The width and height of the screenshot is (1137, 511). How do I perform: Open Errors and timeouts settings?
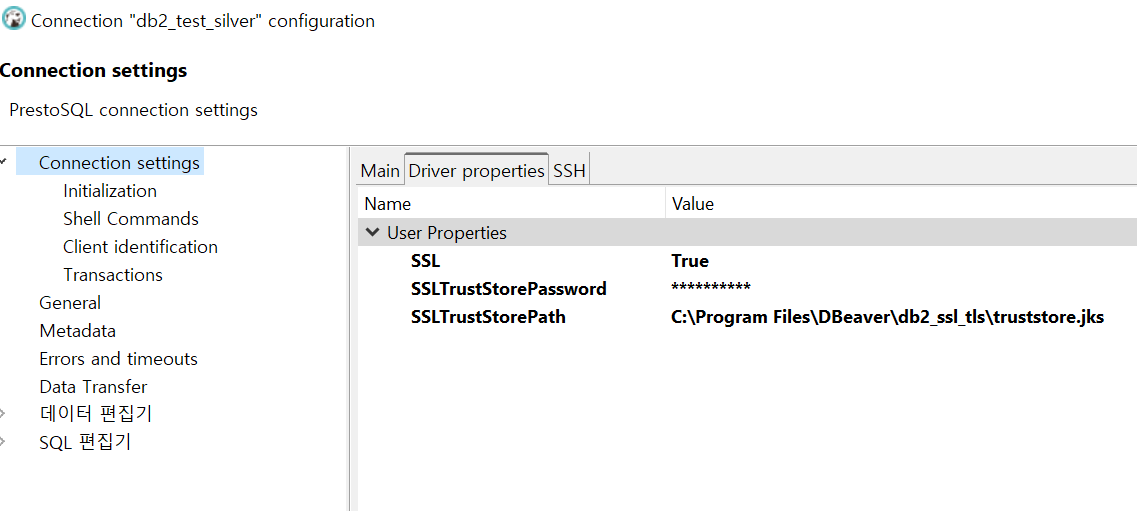tap(118, 359)
